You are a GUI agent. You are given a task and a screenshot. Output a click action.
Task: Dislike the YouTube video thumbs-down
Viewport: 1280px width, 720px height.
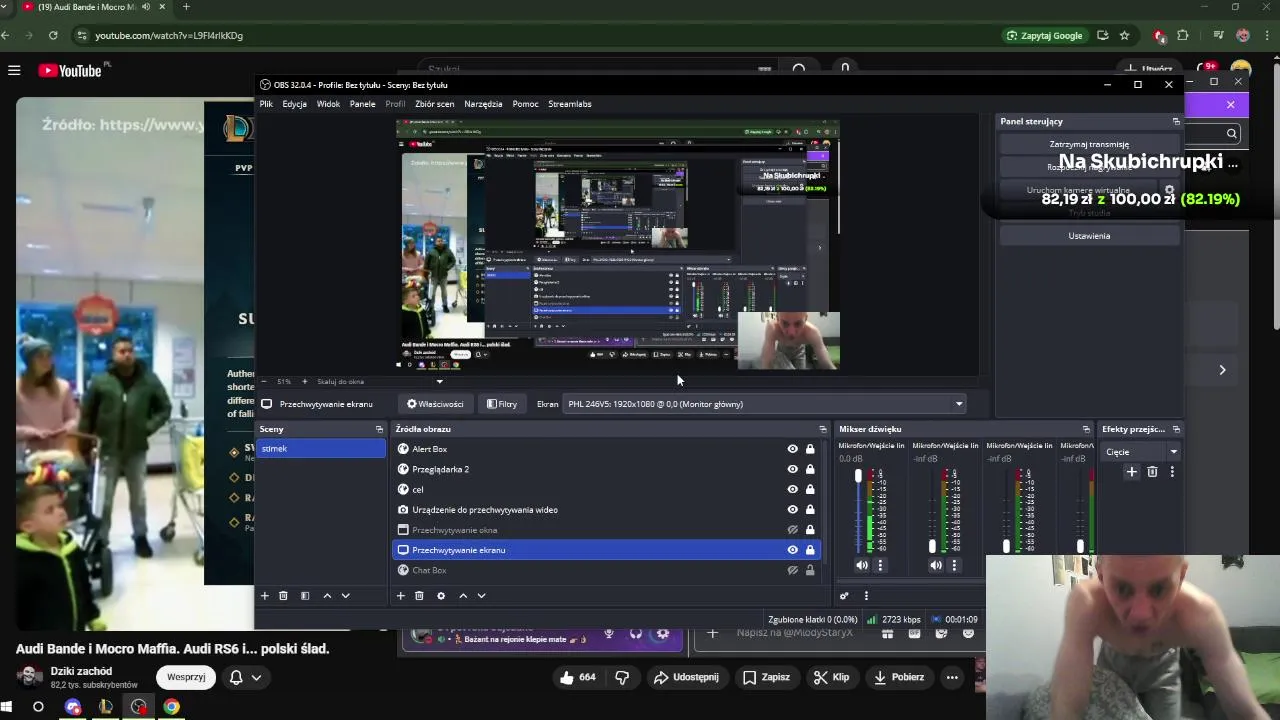(622, 677)
